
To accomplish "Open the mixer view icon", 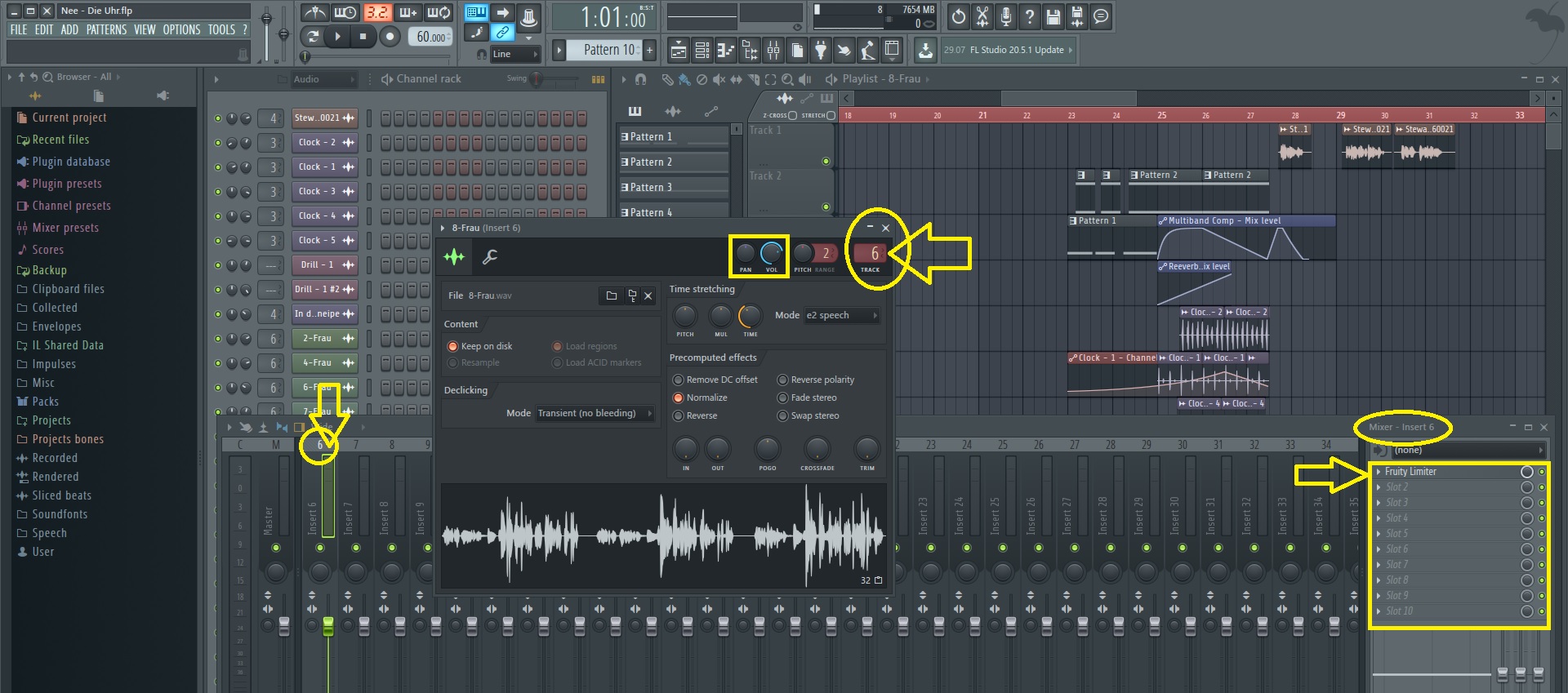I will pos(773,51).
